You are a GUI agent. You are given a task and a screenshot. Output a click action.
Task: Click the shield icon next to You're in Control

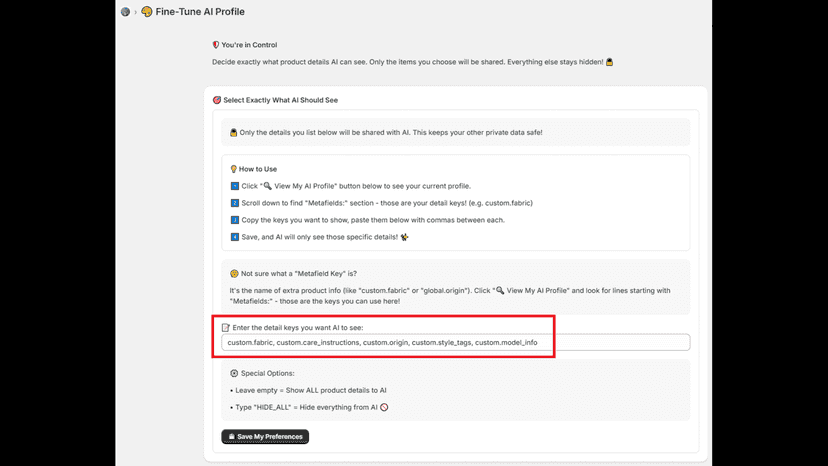pos(215,45)
